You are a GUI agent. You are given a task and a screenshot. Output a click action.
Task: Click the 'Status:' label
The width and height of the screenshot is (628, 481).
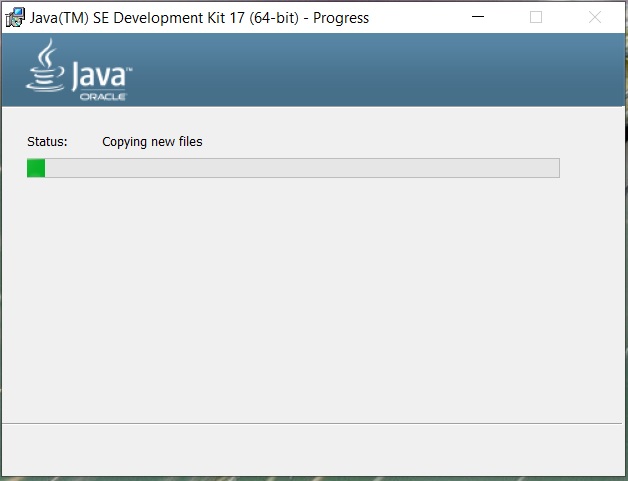coord(47,142)
